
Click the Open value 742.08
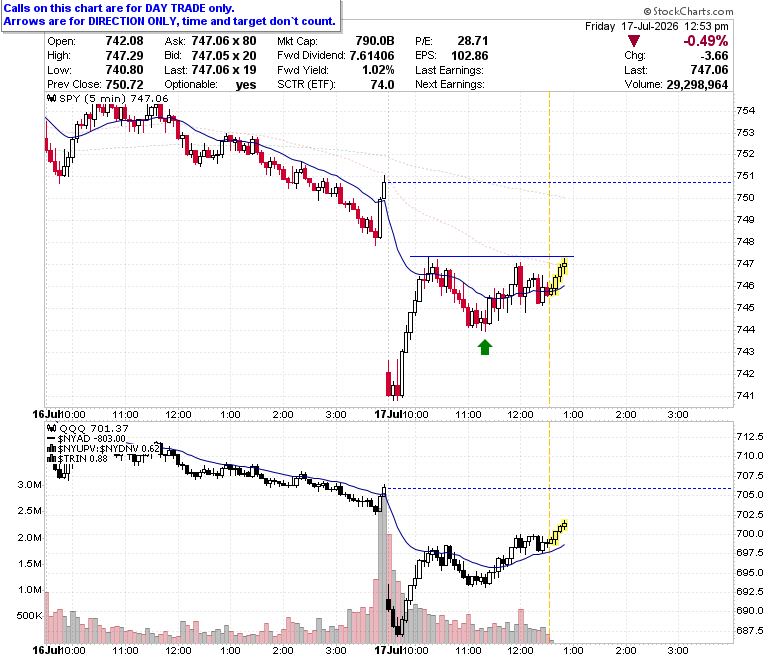click(124, 41)
